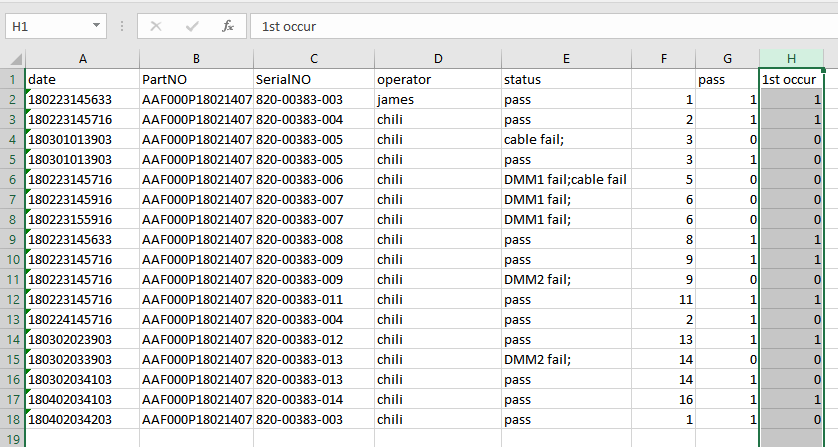The image size is (838, 447).
Task: Select row 18 header
Action: click(x=12, y=419)
